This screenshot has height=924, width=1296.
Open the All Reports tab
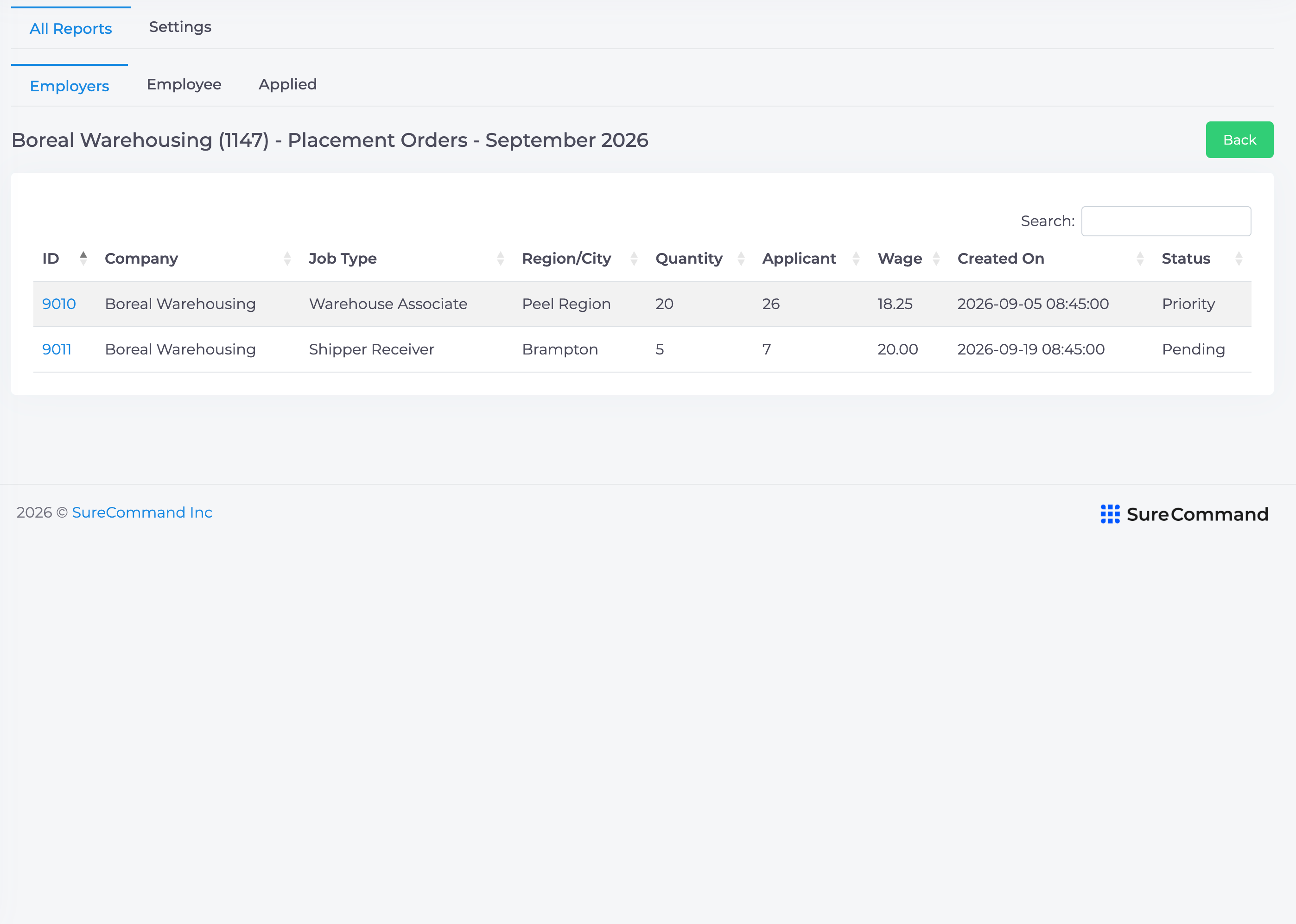pos(70,28)
